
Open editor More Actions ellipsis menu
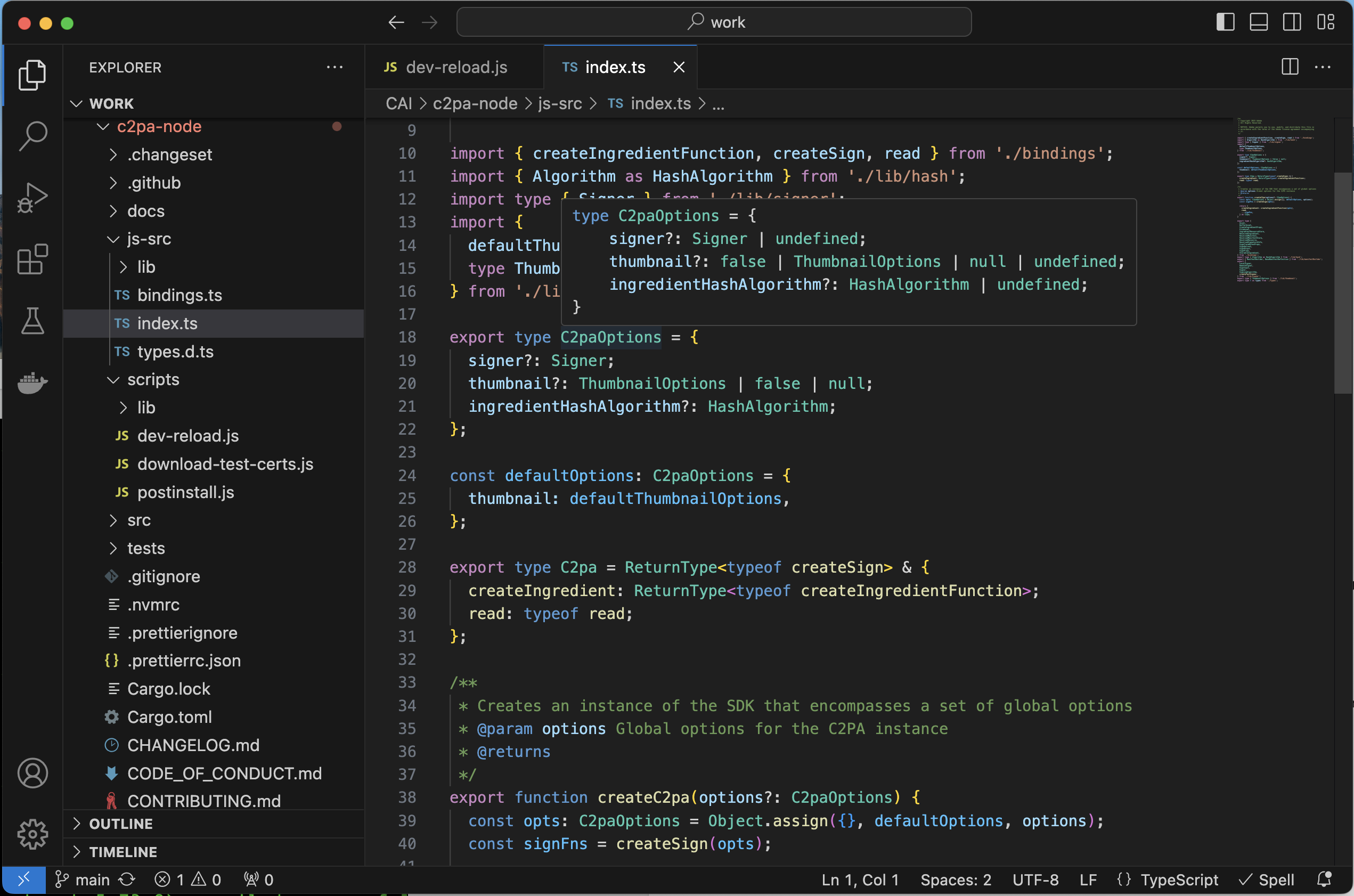tap(1323, 67)
